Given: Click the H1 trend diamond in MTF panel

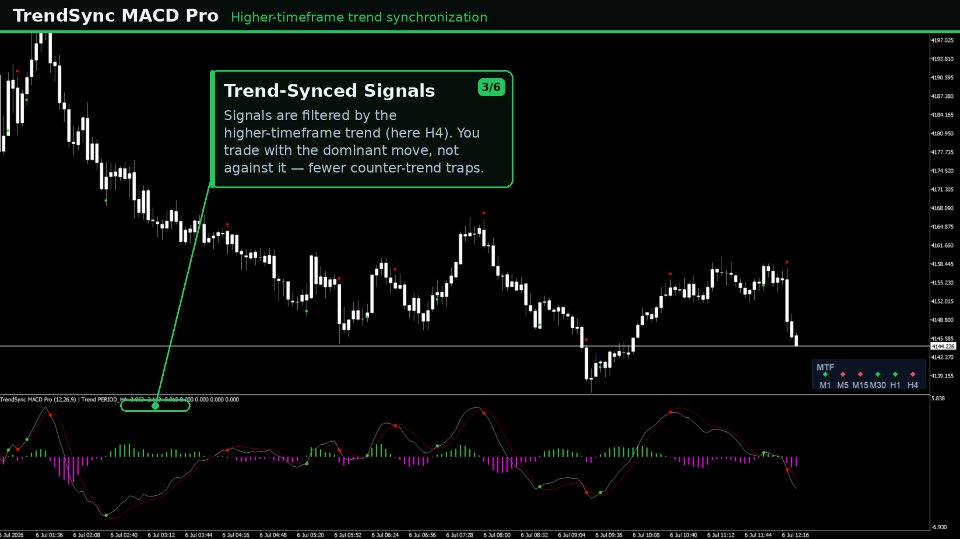Looking at the screenshot, I should point(895,374).
